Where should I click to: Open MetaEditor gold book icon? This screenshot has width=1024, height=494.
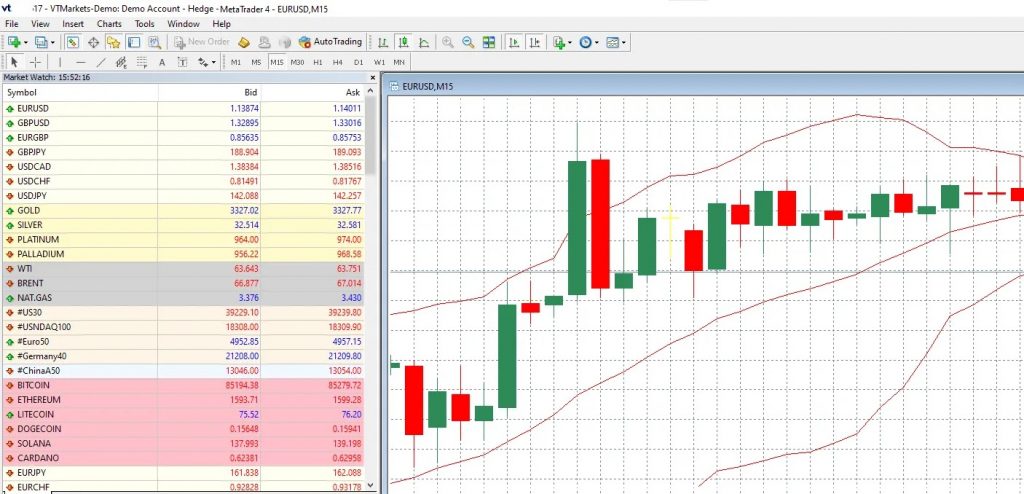pos(244,42)
